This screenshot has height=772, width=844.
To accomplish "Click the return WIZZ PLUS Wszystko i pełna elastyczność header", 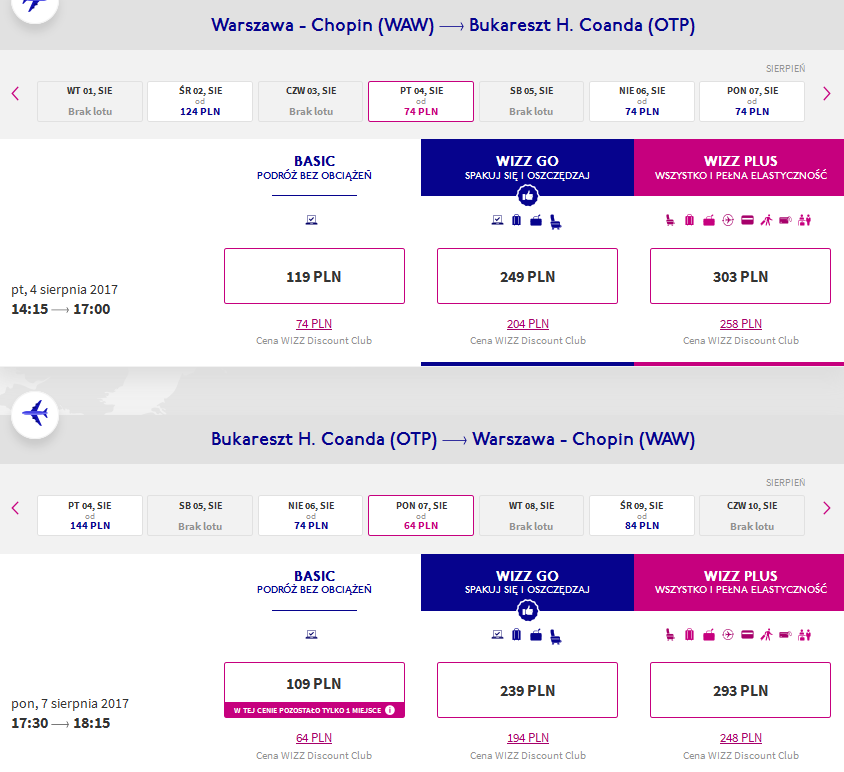I will (741, 582).
